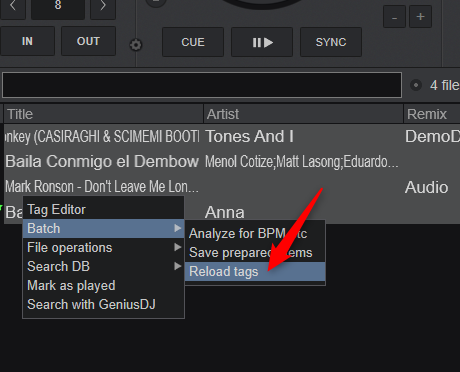This screenshot has height=372, width=460.
Task: Sort by Artist column header
Action: [303, 114]
